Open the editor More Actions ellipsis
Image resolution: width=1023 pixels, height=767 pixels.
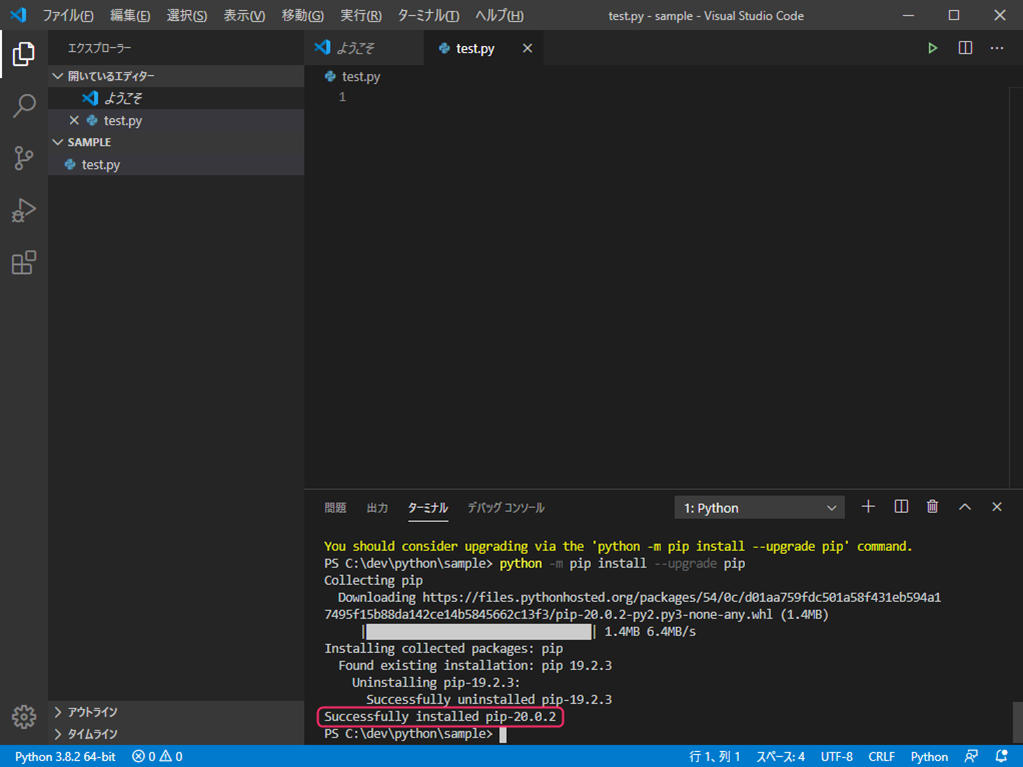pos(997,48)
